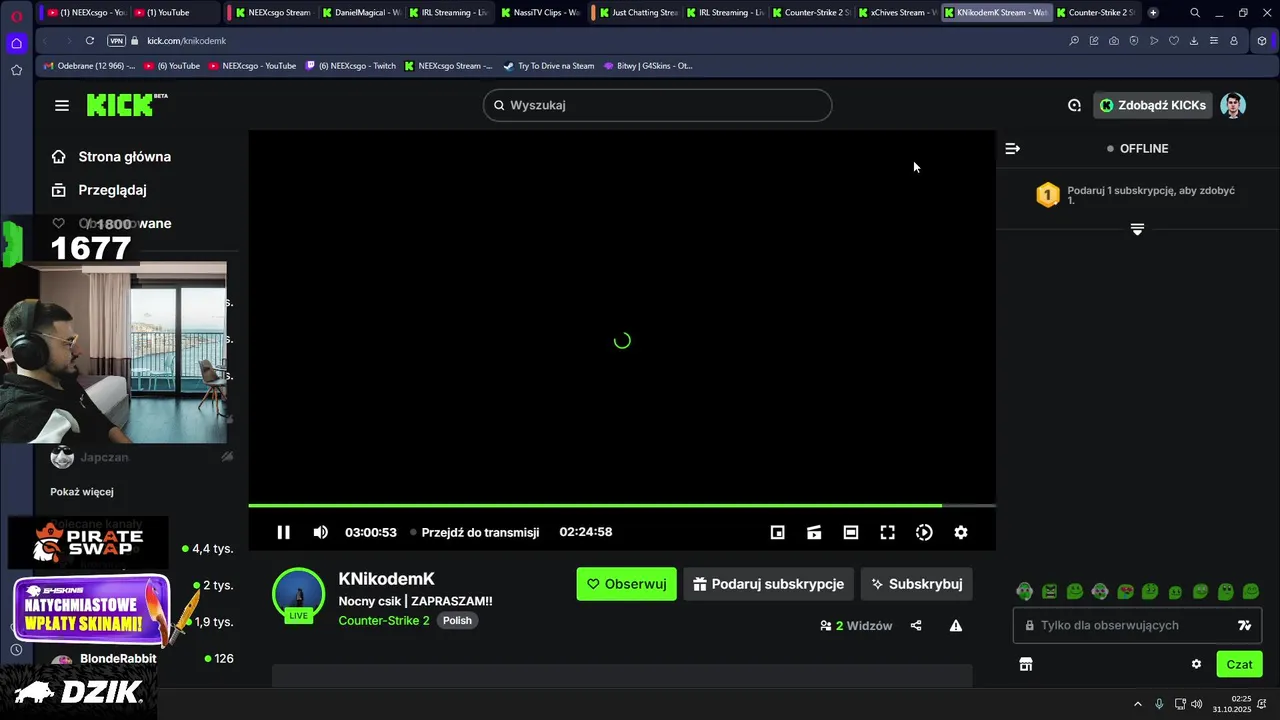The height and width of the screenshot is (720, 1280).
Task: Open a new browser tab
Action: click(x=1153, y=13)
